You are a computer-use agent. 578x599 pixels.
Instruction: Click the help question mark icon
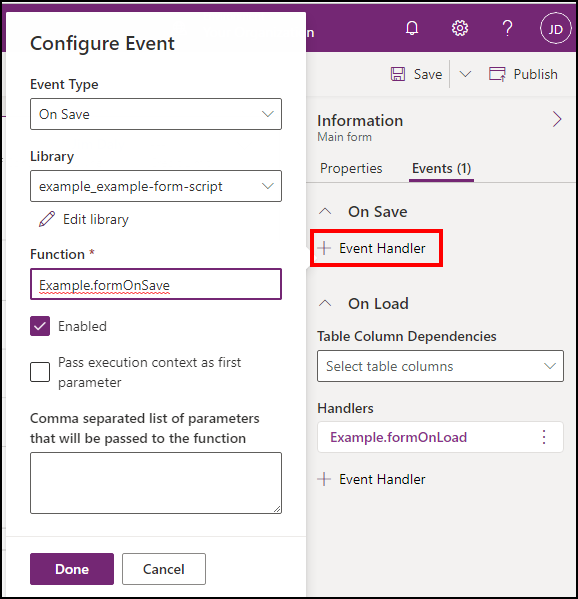coord(507,28)
